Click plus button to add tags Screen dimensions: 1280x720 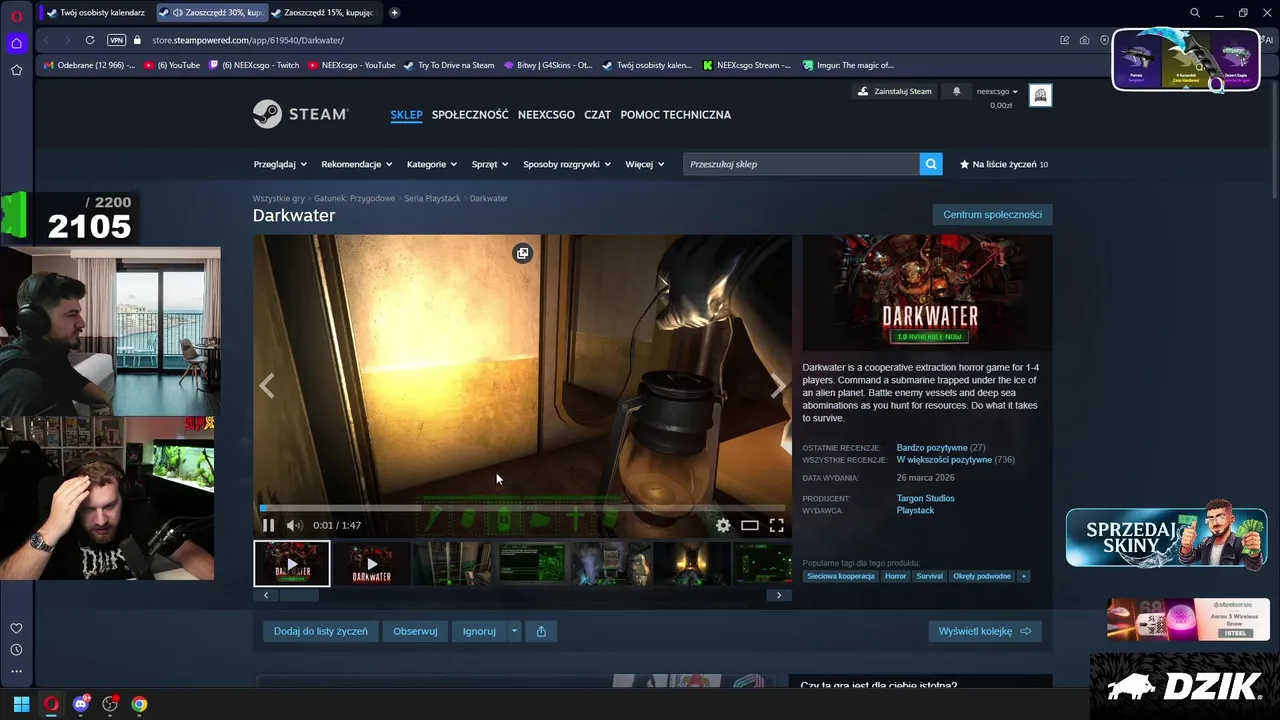click(1023, 576)
